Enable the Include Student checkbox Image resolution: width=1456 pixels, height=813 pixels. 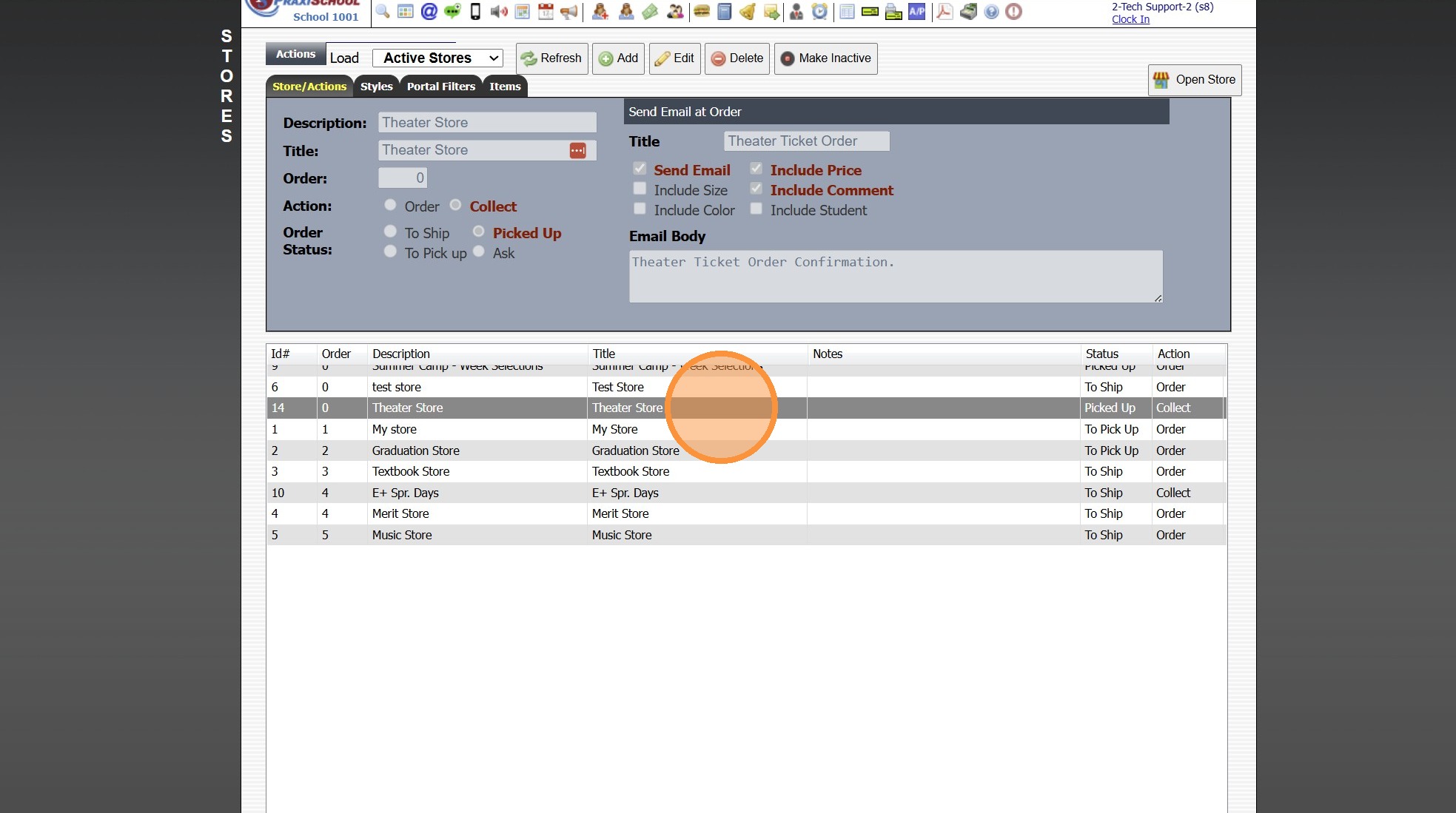(756, 209)
